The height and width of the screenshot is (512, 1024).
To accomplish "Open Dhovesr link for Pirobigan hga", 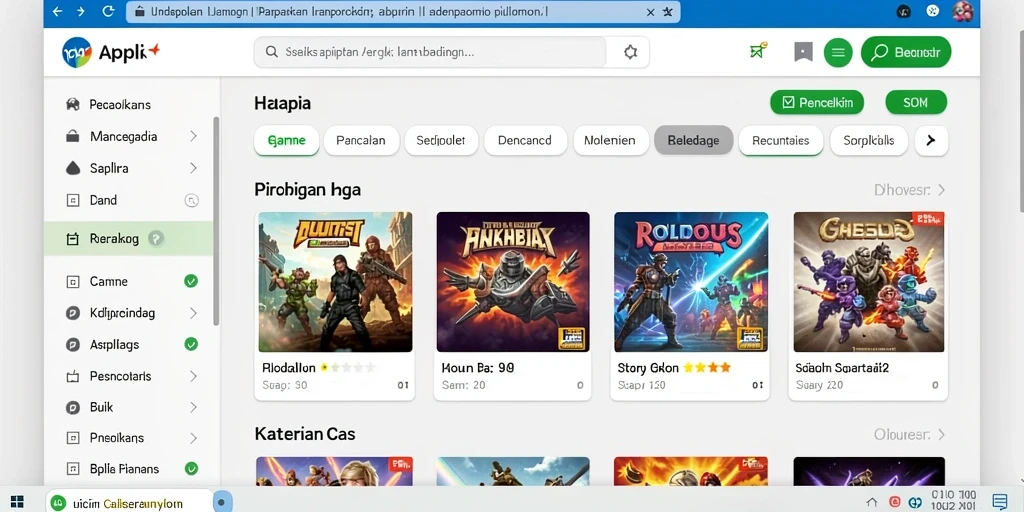I will click(910, 190).
